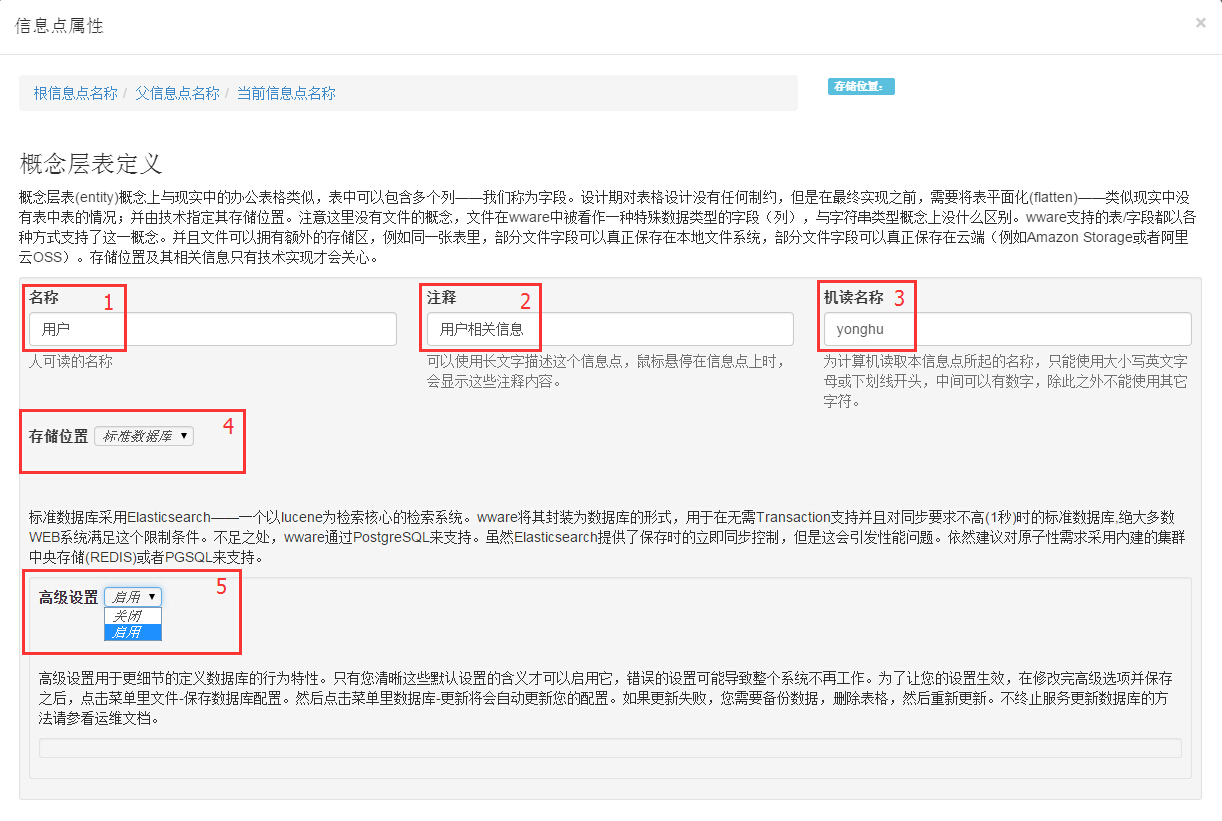Go to the 父信息点名称 breadcrumb

tap(177, 93)
